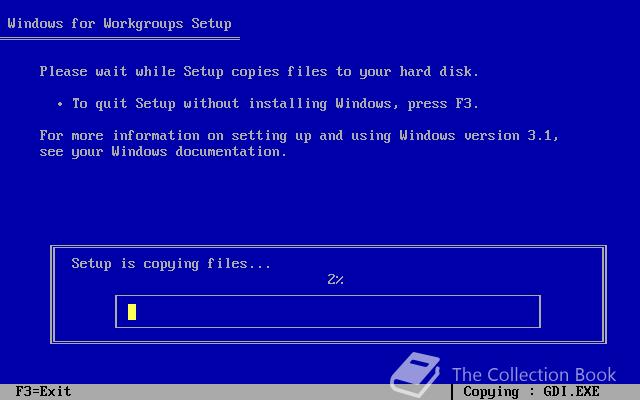Click the yellow progress bar block
This screenshot has height=400, width=640.
132,312
